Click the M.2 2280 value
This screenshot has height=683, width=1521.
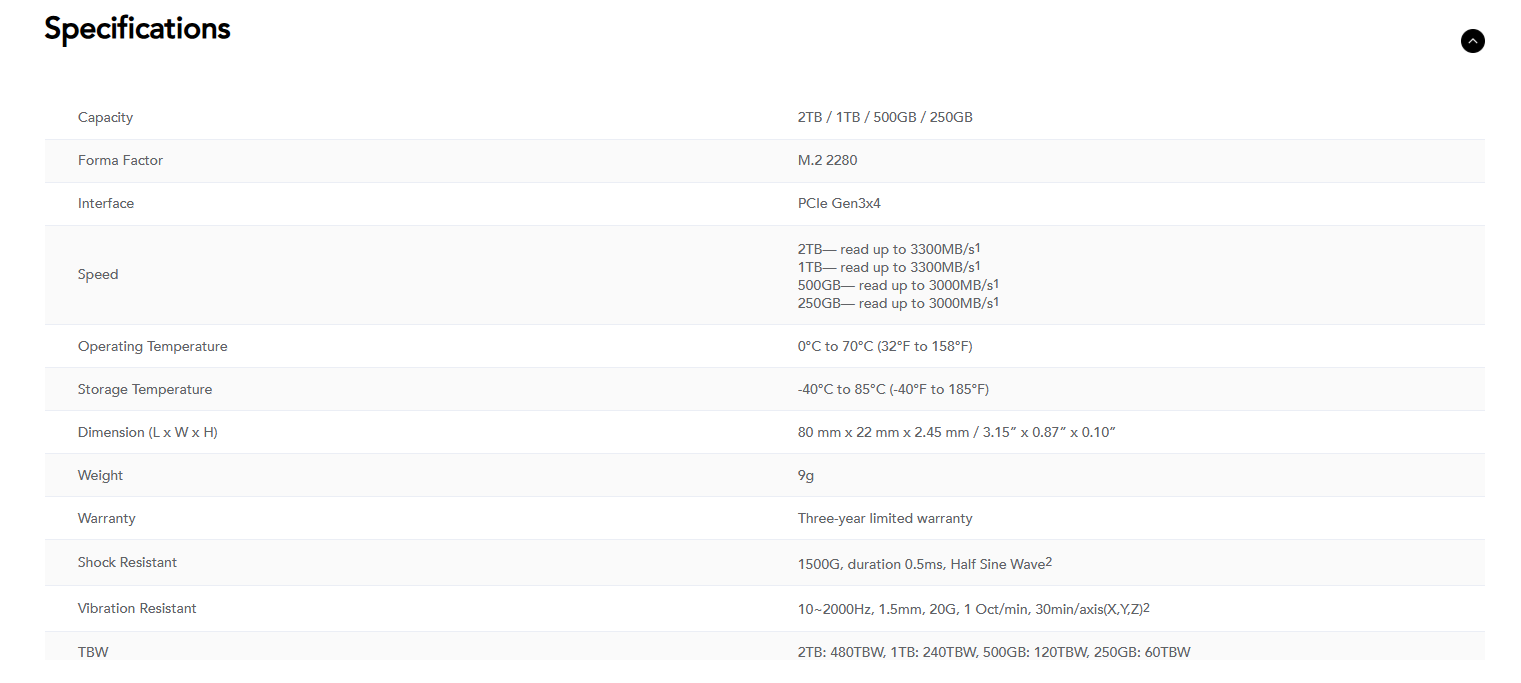[827, 160]
